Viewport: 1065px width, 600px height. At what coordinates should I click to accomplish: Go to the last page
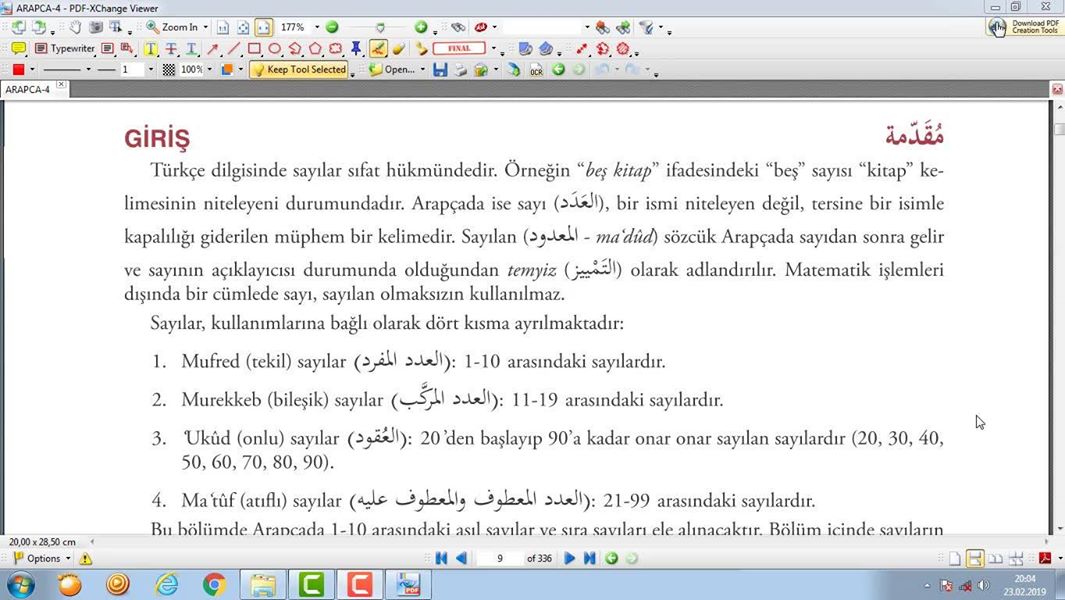pyautogui.click(x=590, y=559)
